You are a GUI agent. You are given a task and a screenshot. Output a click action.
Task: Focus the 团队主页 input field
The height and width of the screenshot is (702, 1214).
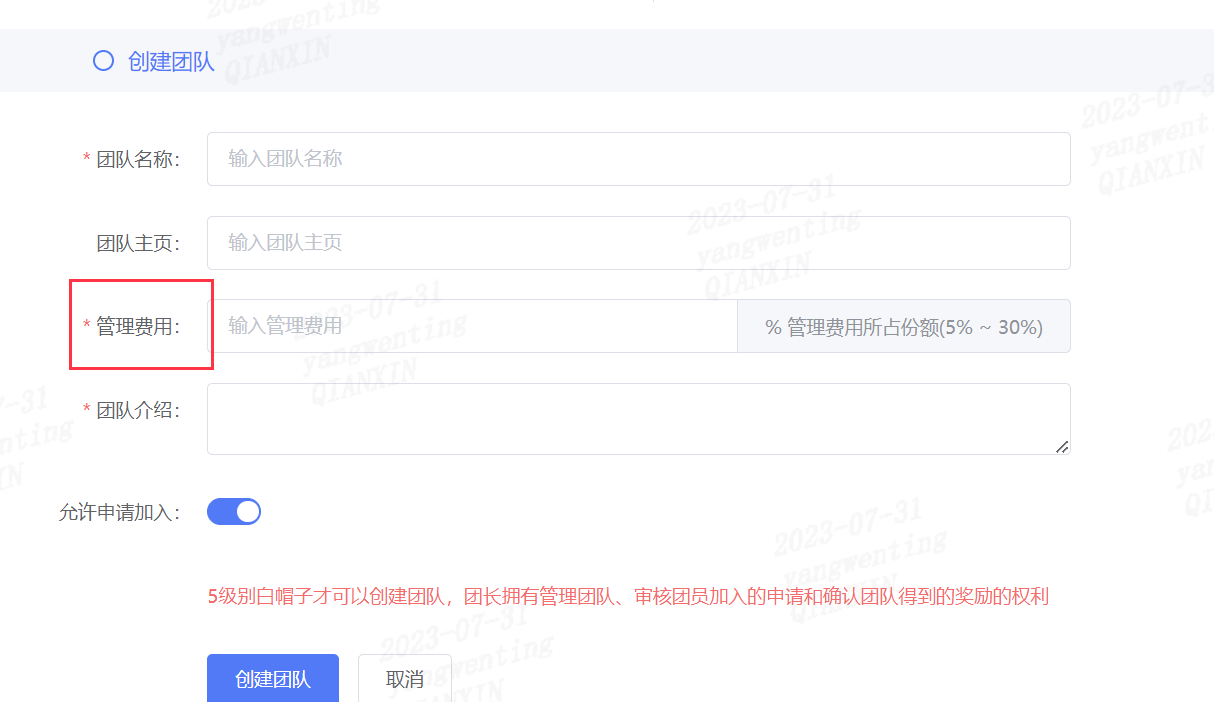(x=638, y=243)
